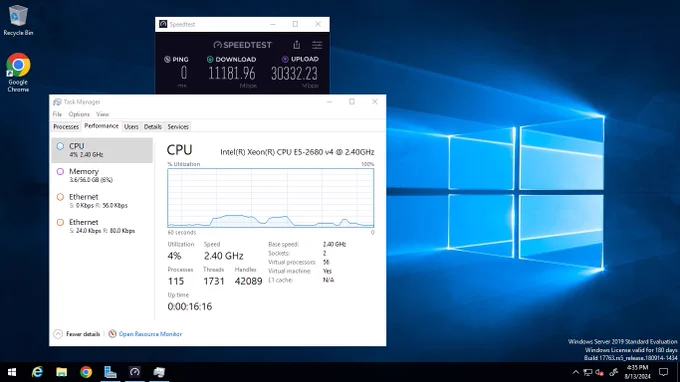Launch Internet Explorer from the taskbar
This screenshot has height=382, width=680.
(37, 372)
